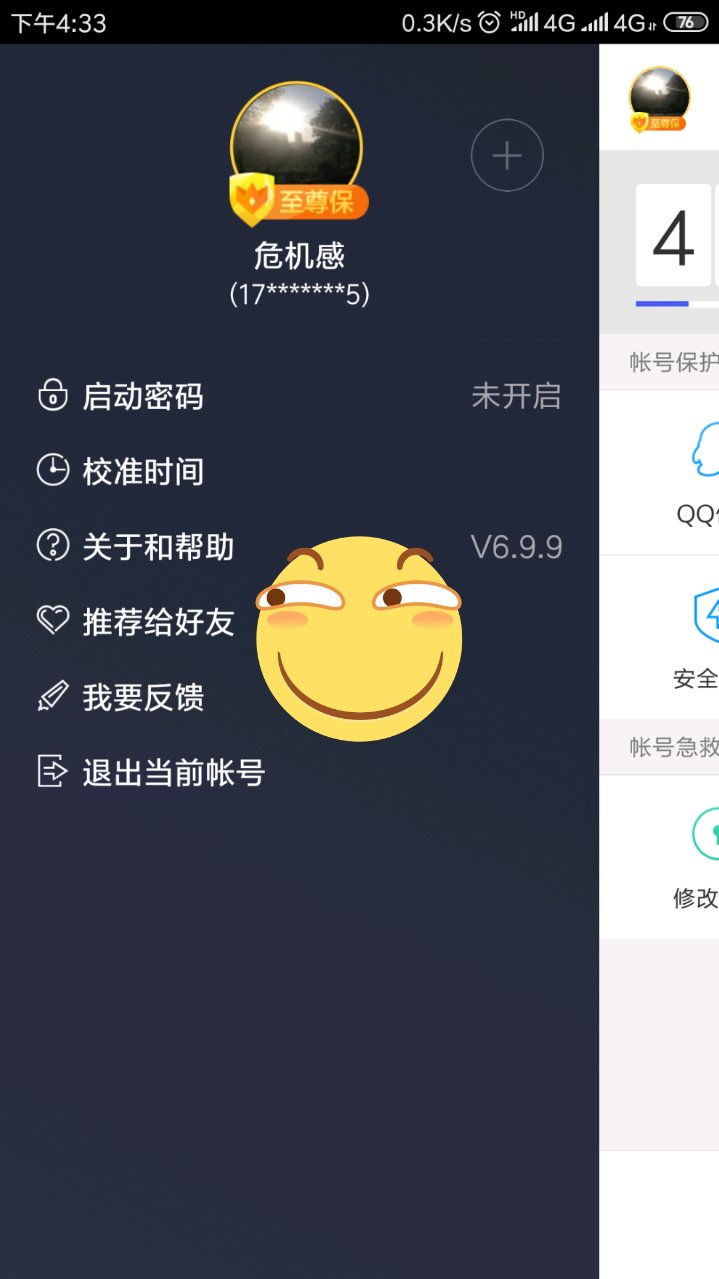Tap 退出当前帐号 to log out

click(x=299, y=772)
